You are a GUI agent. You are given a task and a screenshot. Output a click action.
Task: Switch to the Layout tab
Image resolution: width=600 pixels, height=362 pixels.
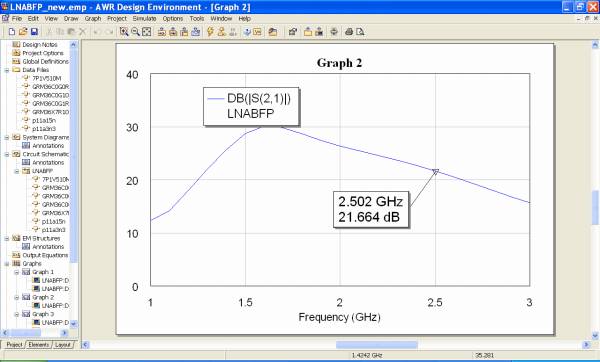[63, 345]
